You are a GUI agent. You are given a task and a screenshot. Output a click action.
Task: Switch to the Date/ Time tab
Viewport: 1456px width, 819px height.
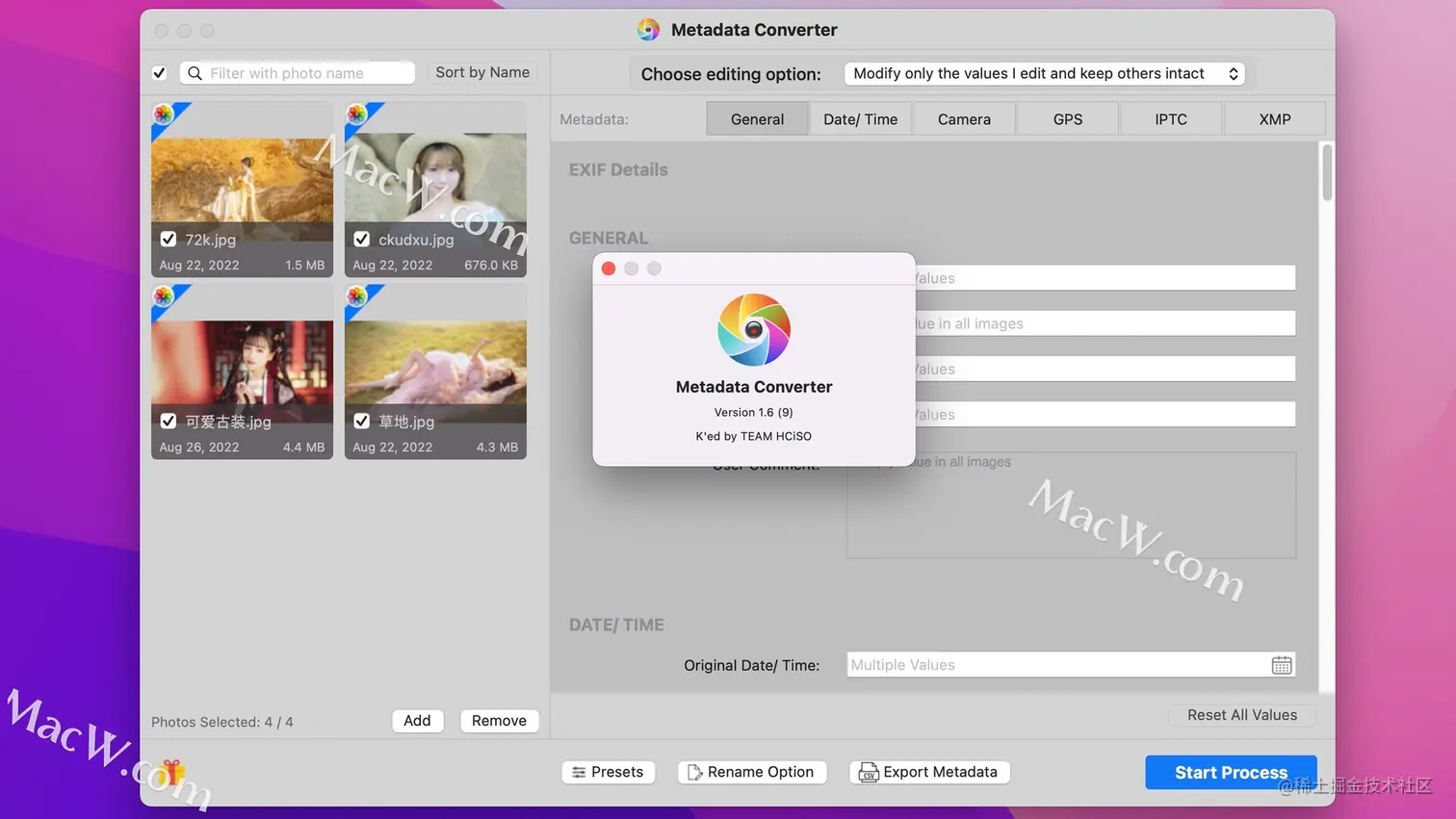[860, 119]
